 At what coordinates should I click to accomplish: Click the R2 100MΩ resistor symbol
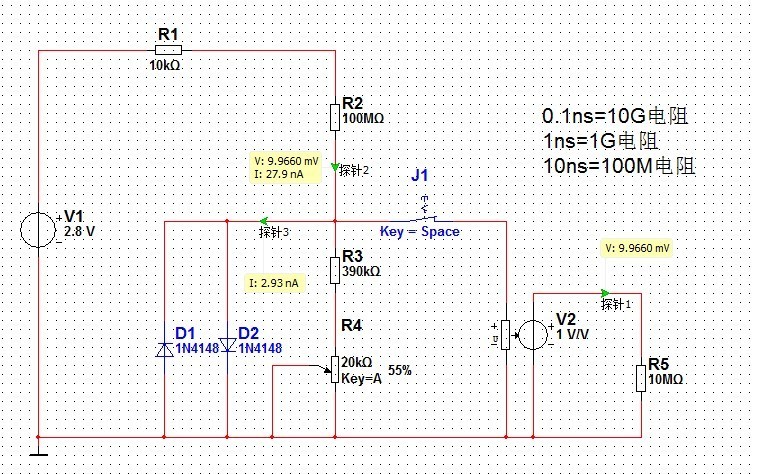334,117
